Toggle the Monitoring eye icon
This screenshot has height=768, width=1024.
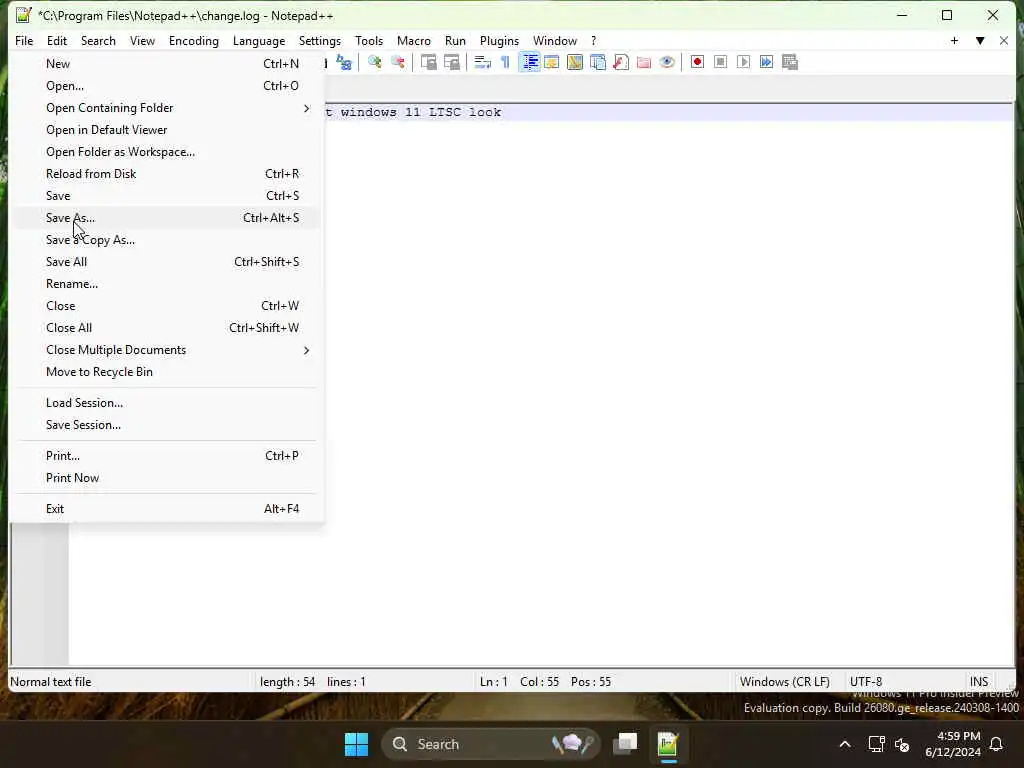click(667, 62)
